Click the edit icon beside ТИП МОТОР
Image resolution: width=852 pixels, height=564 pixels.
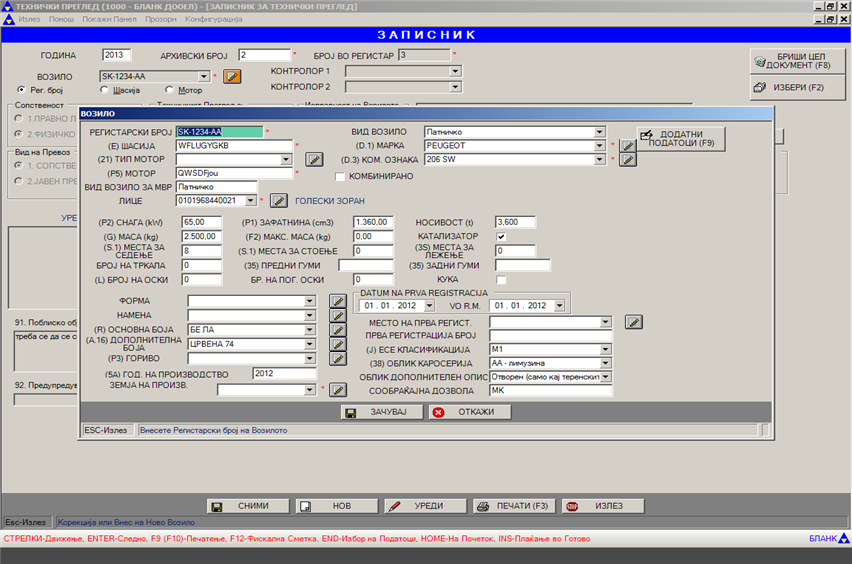click(314, 159)
